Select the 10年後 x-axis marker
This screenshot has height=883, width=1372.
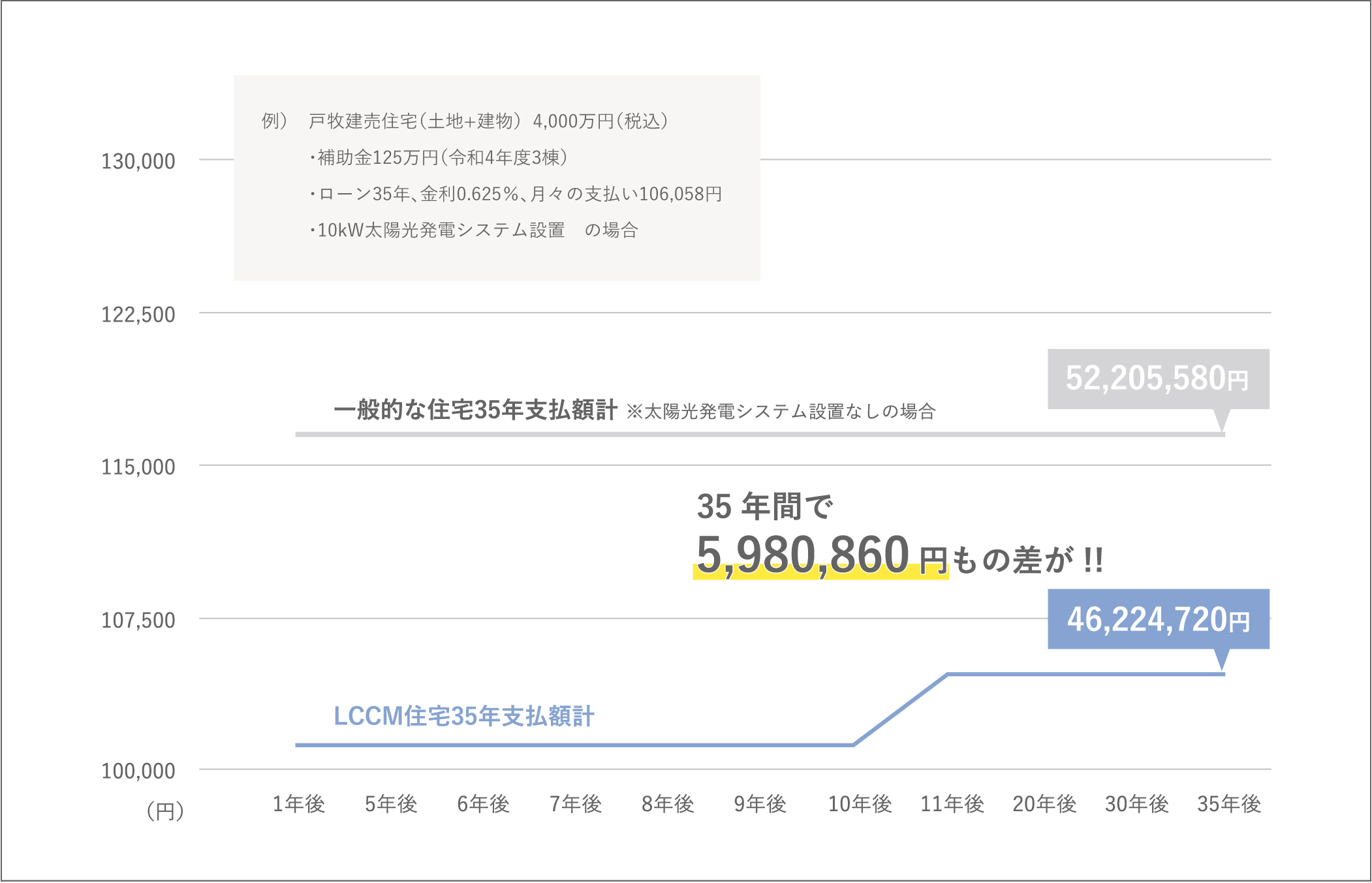tap(860, 804)
